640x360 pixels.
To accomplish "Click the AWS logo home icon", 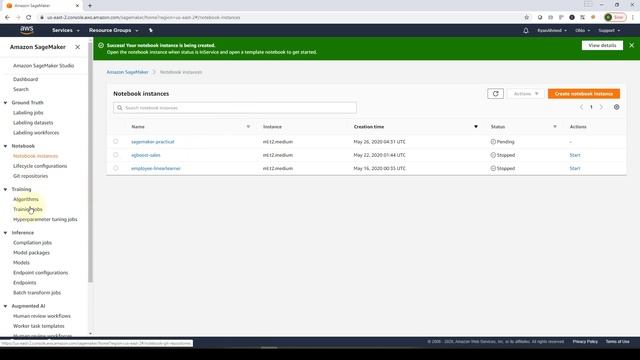I will (27, 30).
